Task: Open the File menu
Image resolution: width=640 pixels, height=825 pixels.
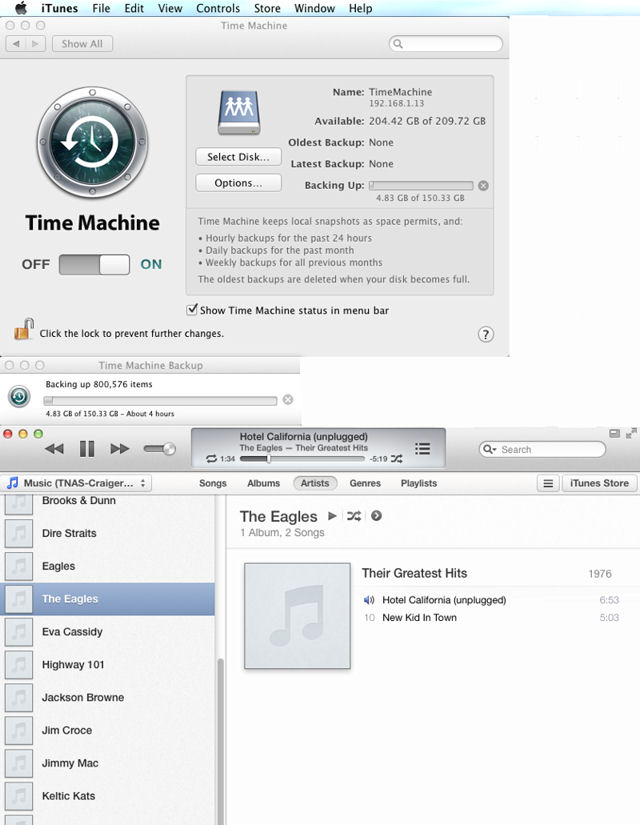Action: point(101,8)
